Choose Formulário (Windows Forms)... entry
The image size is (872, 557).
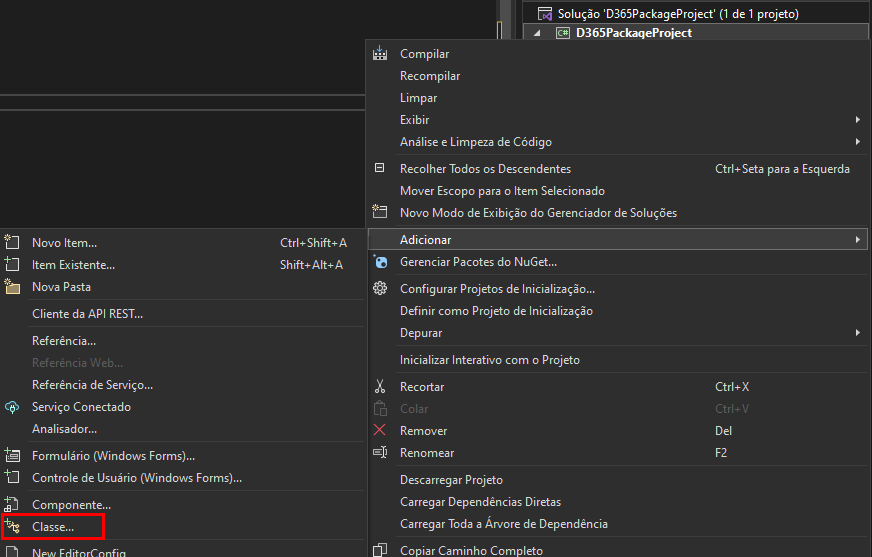point(113,456)
